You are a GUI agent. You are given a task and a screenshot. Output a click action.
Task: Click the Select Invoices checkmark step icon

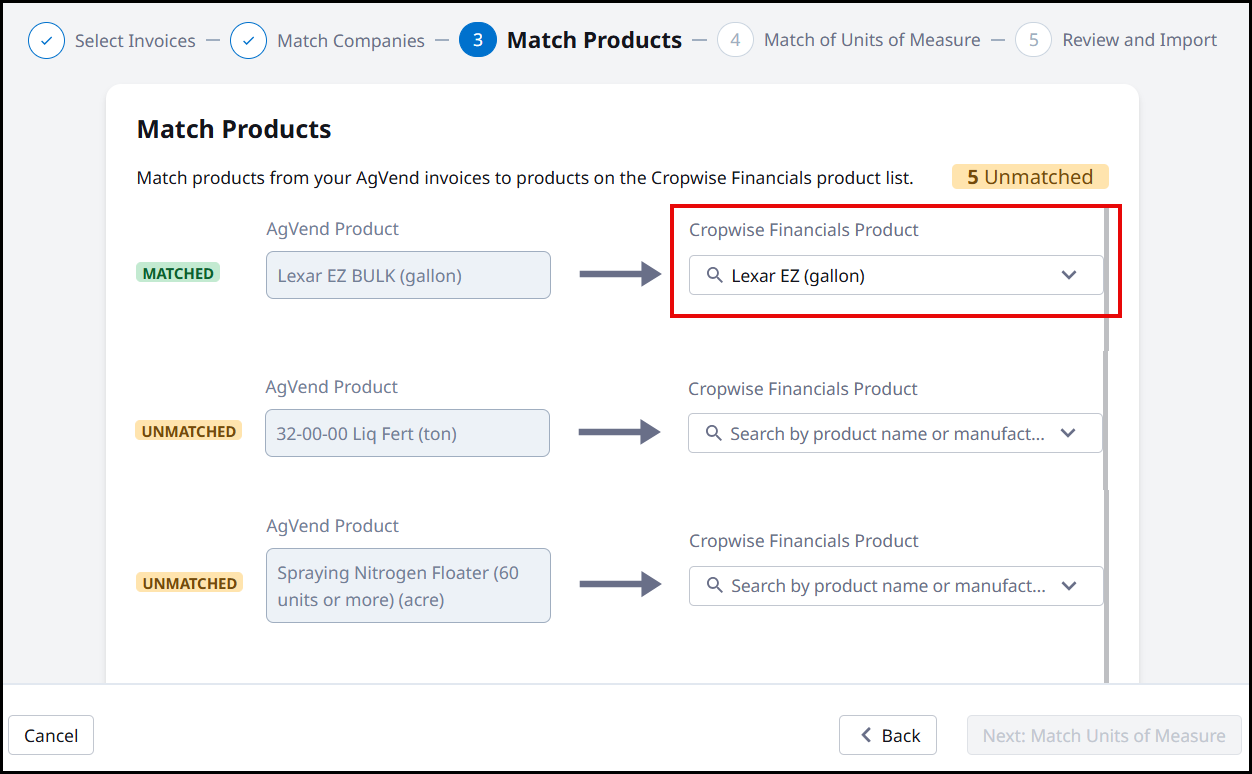(46, 41)
